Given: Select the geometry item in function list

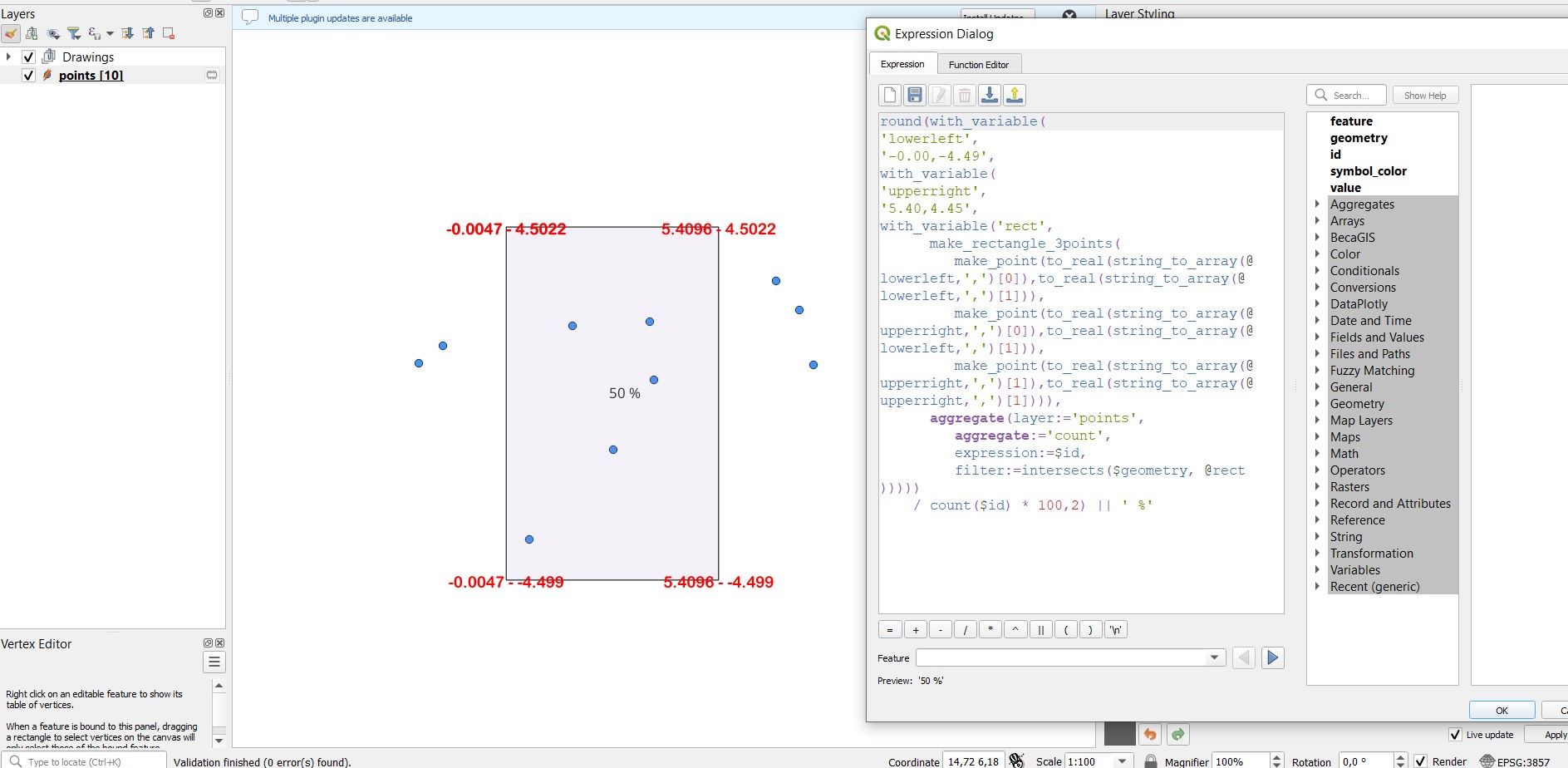Looking at the screenshot, I should coord(1359,137).
